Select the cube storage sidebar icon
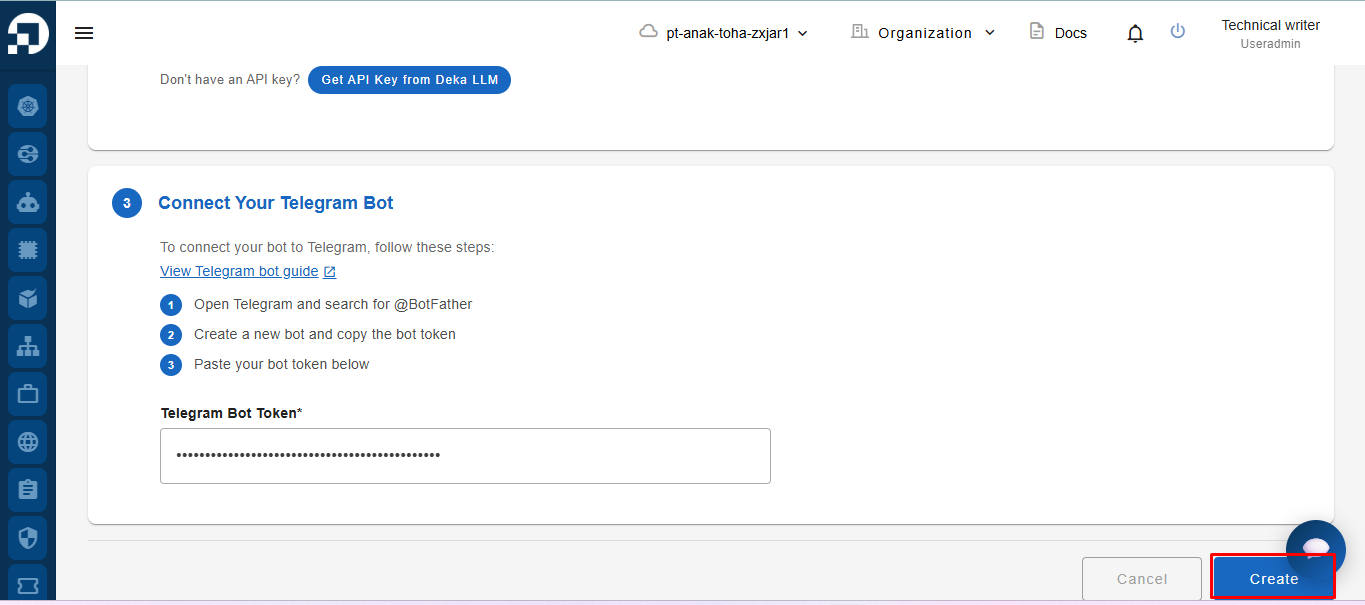1365x605 pixels. (x=28, y=298)
